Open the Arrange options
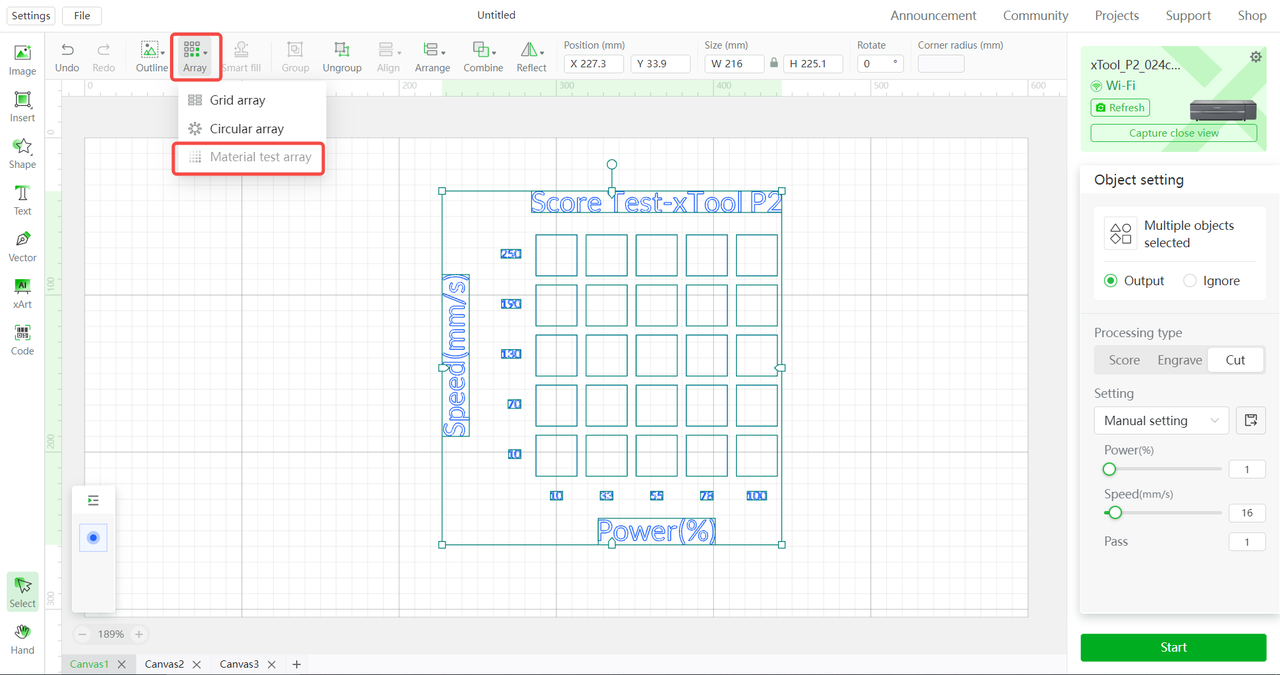This screenshot has height=675, width=1280. pyautogui.click(x=432, y=57)
